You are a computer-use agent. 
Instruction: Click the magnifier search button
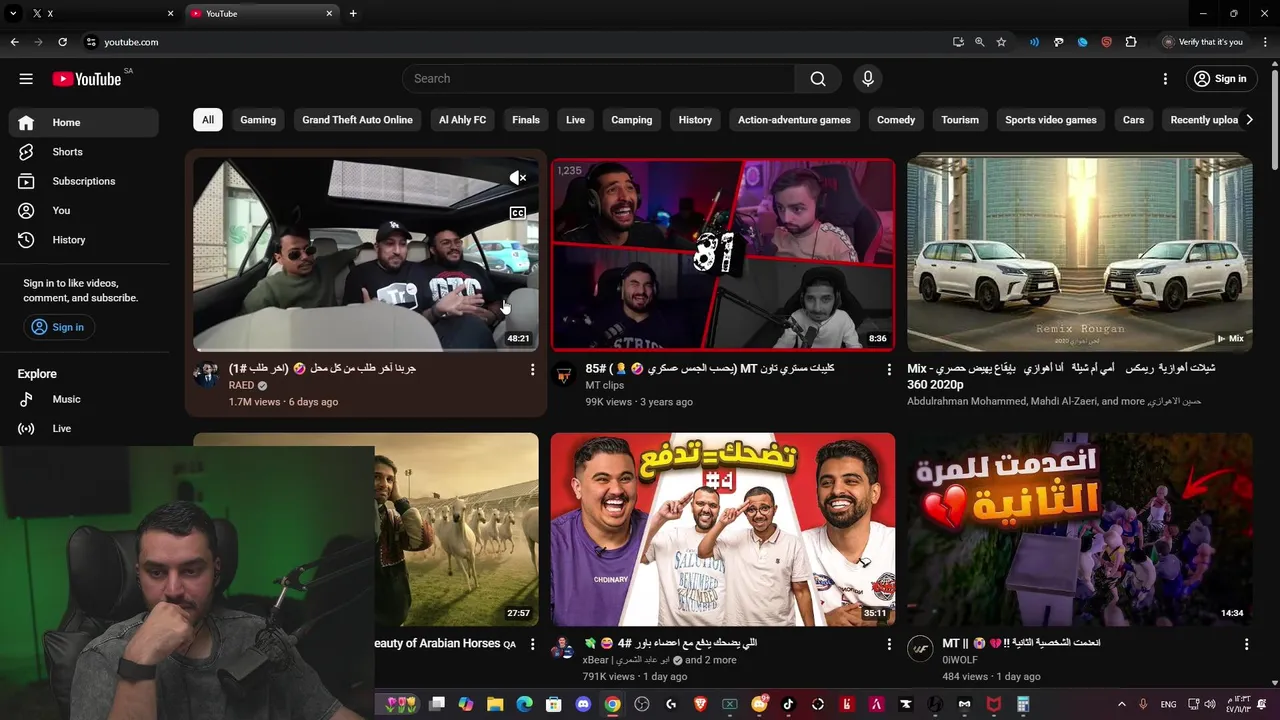[818, 79]
